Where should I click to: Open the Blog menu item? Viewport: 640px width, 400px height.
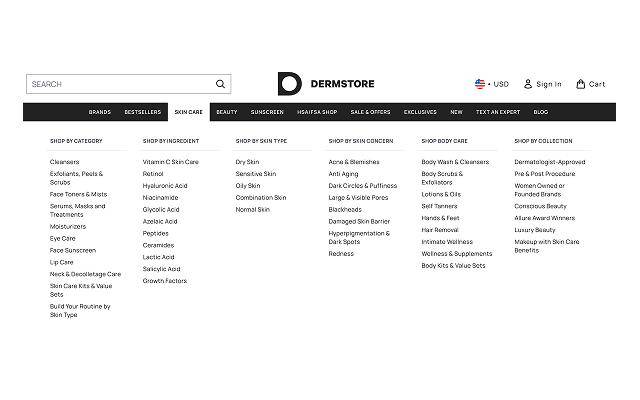coord(541,112)
